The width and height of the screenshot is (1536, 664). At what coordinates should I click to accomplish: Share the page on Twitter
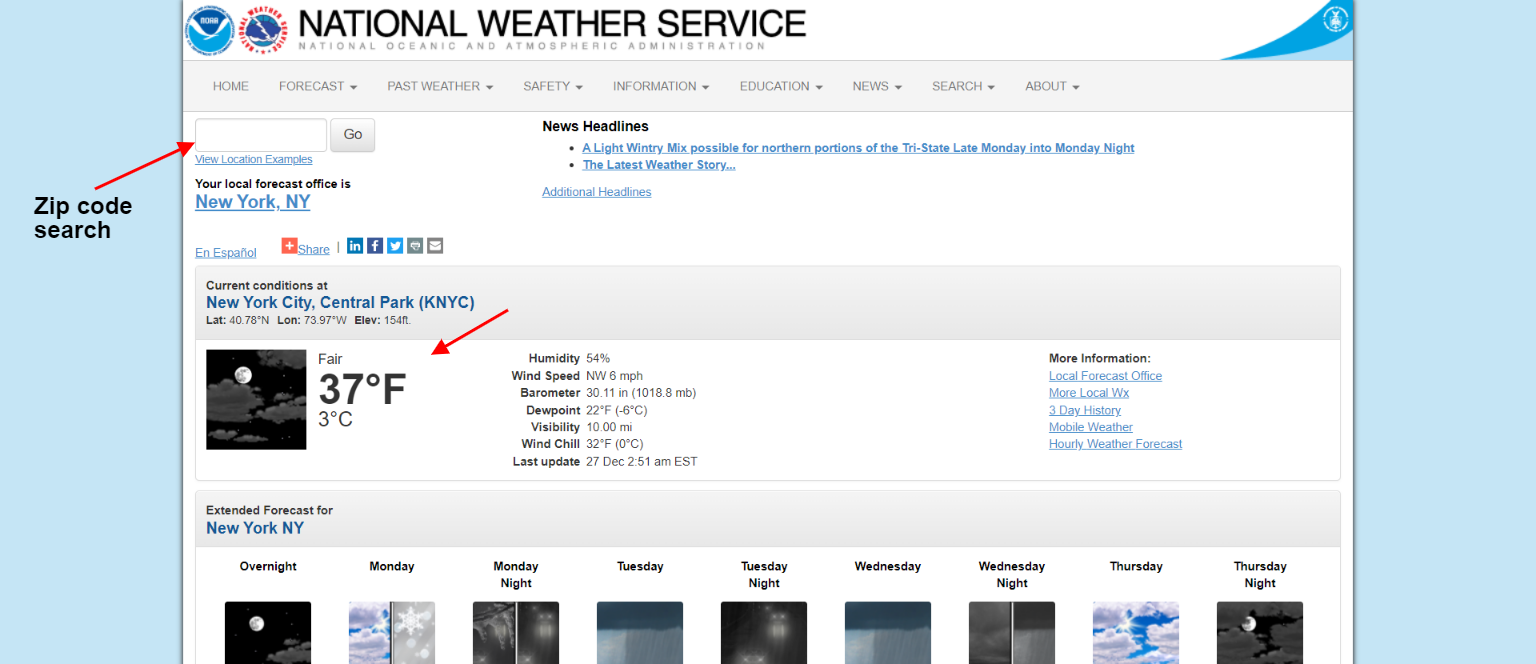click(395, 246)
